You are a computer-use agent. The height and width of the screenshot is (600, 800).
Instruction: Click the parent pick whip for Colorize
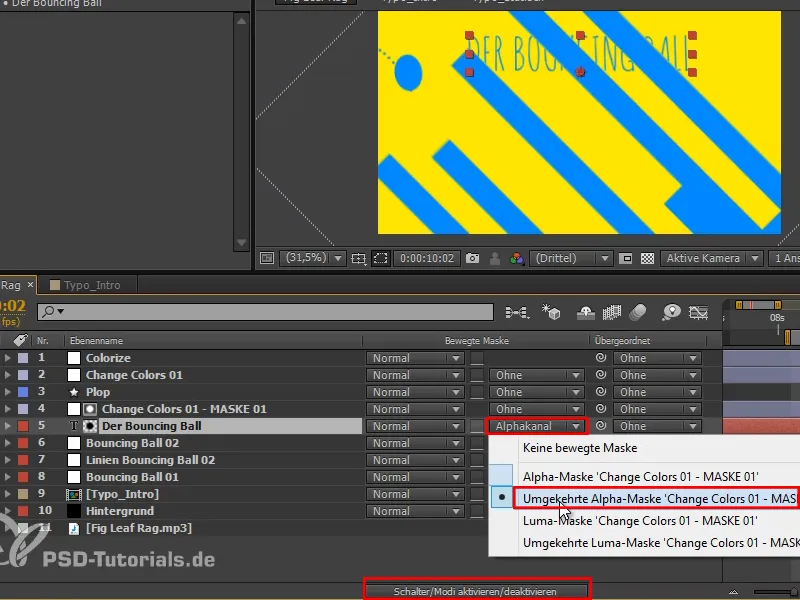(601, 358)
